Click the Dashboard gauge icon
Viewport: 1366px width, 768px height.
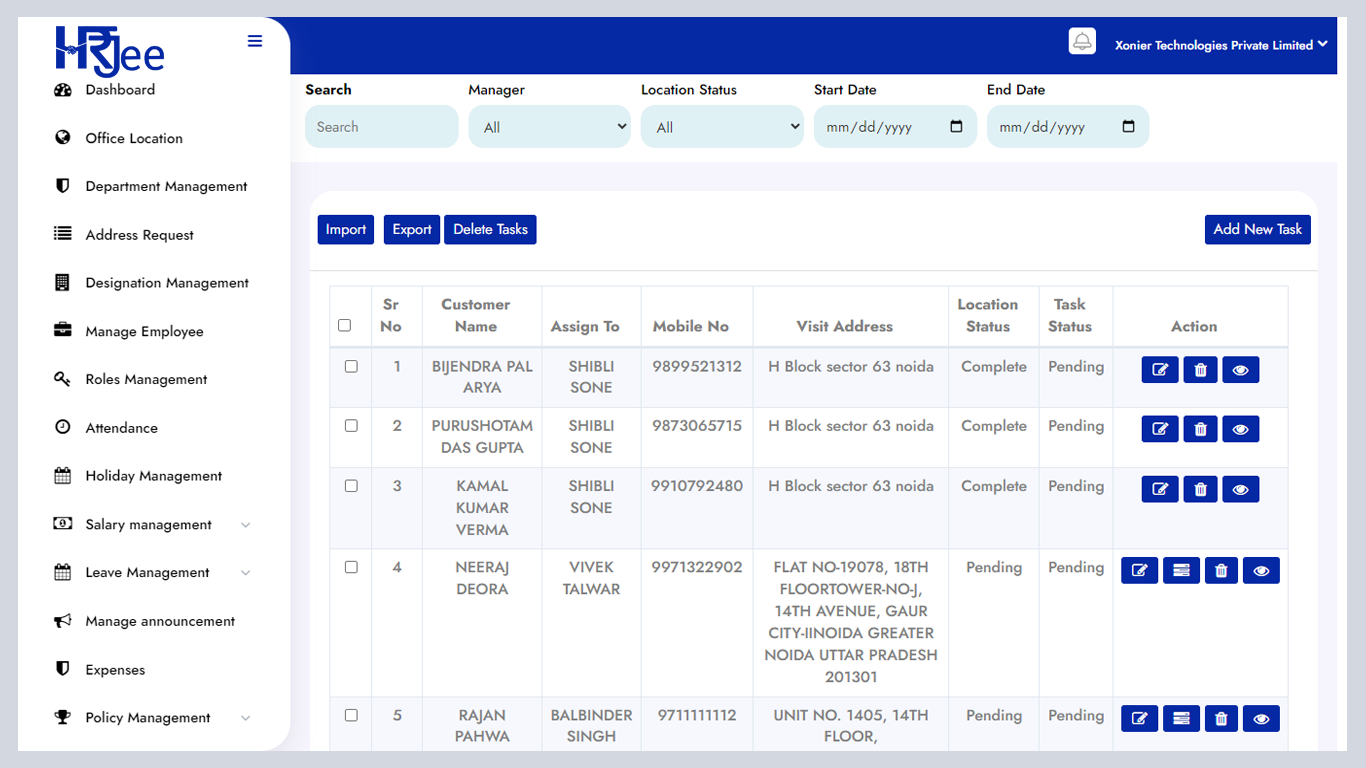pyautogui.click(x=63, y=90)
